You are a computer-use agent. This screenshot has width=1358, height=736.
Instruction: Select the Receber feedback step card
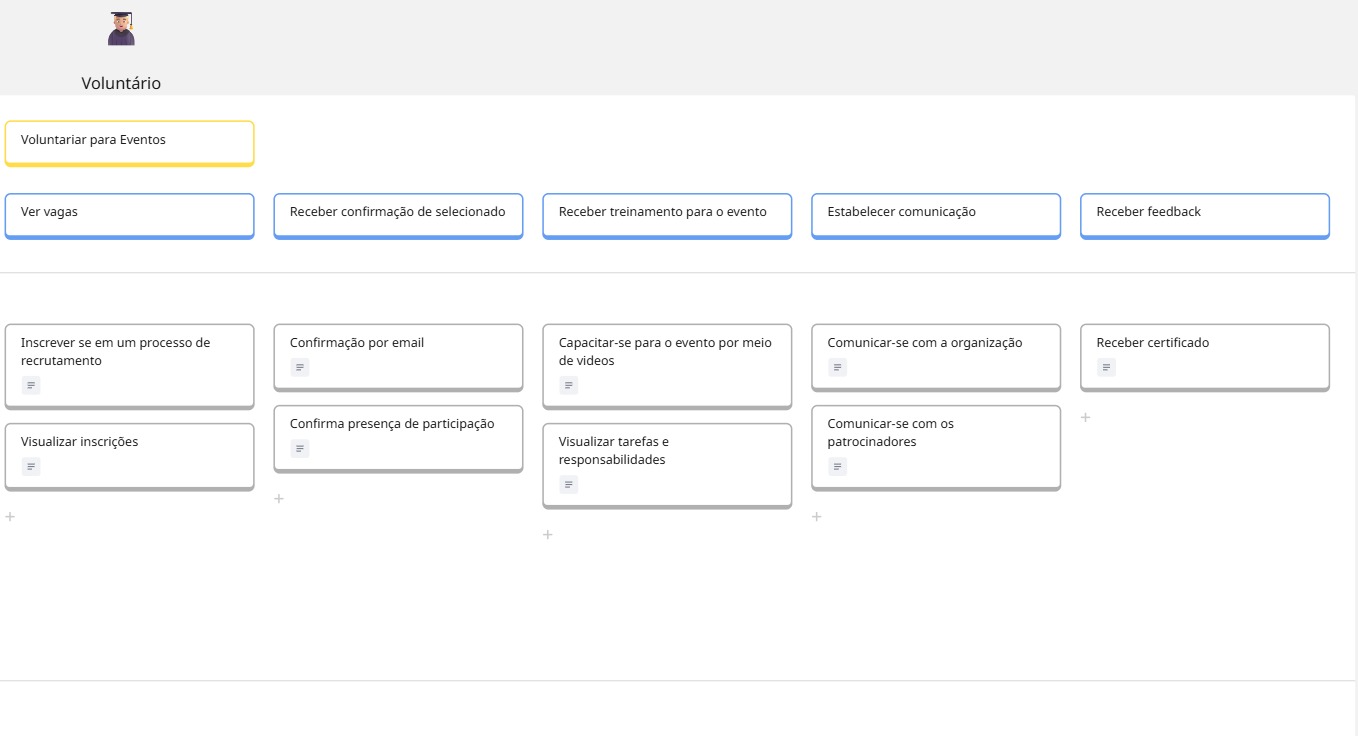coord(1204,214)
